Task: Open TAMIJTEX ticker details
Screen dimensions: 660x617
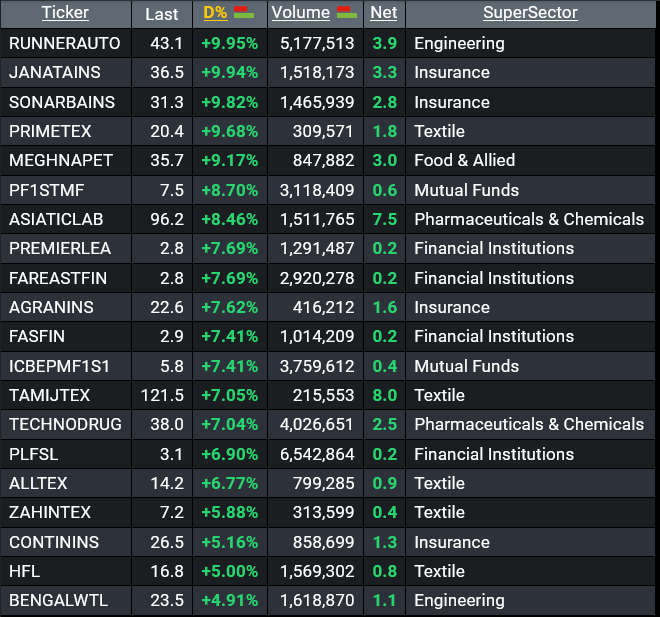Action: (50, 395)
